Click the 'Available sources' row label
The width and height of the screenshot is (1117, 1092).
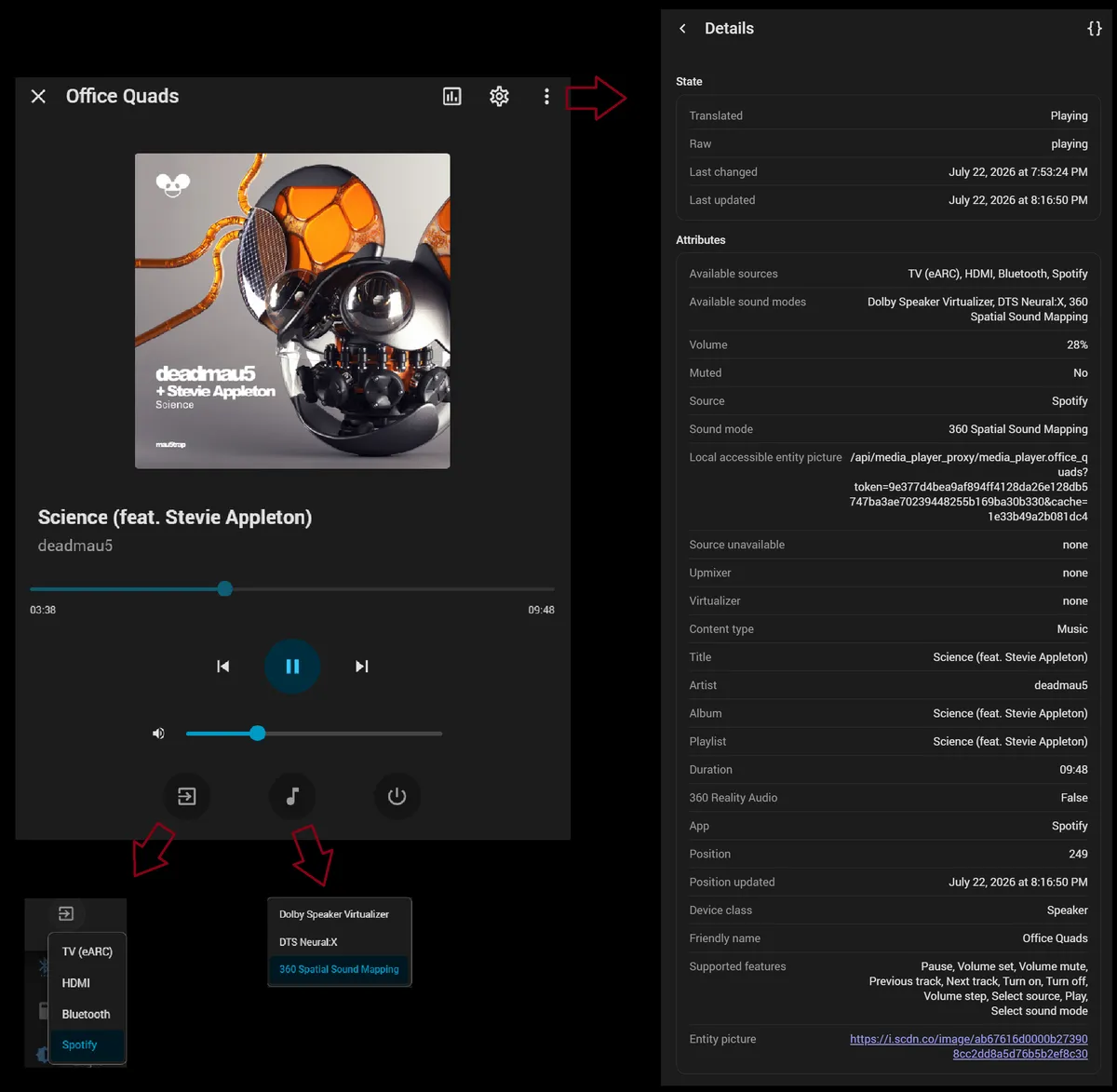point(733,274)
